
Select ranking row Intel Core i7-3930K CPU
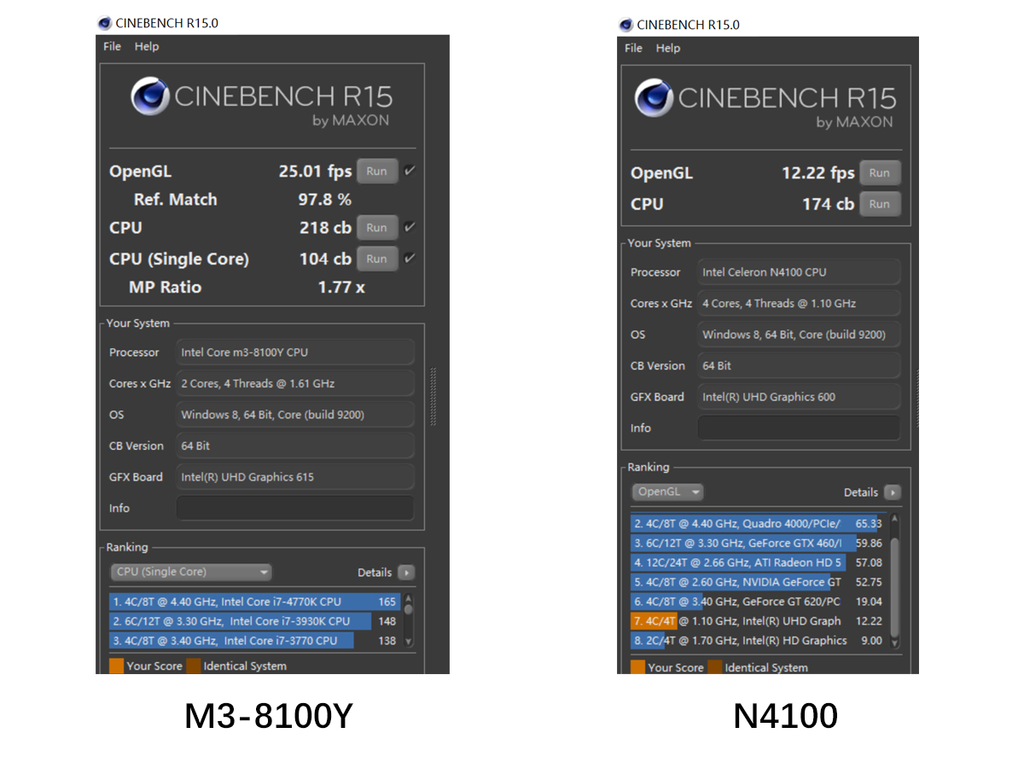tap(255, 622)
